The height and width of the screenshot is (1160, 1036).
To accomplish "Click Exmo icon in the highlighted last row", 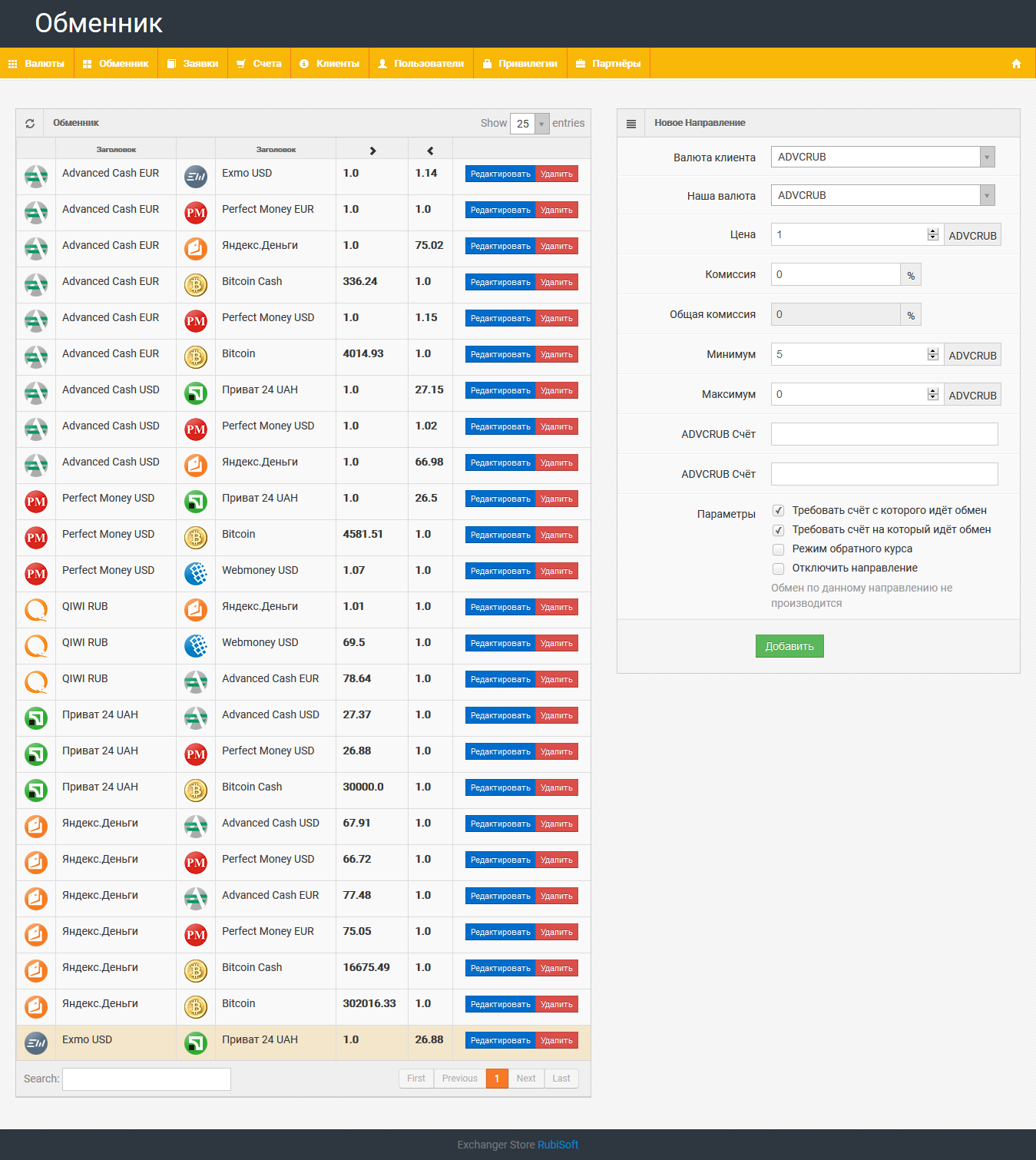I will pyautogui.click(x=36, y=1043).
